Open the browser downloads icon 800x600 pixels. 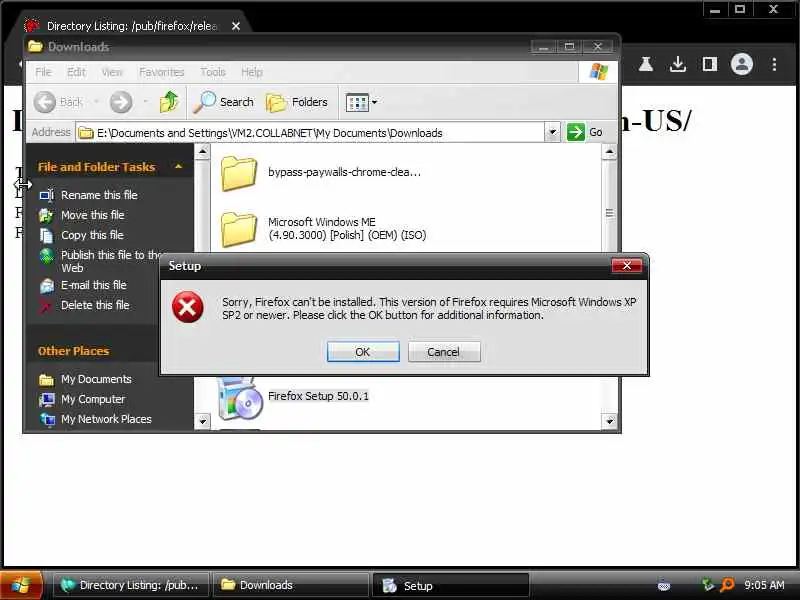coord(678,64)
